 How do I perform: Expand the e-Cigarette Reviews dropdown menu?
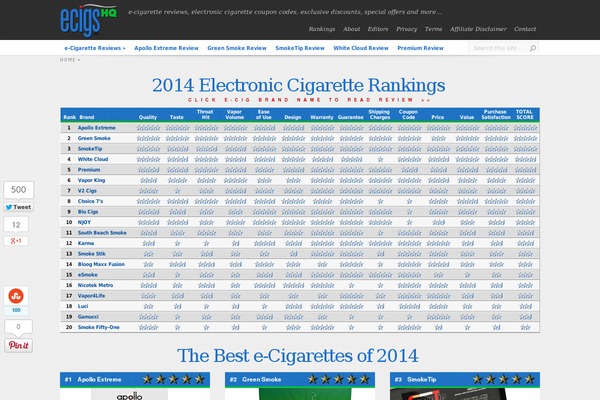click(95, 48)
